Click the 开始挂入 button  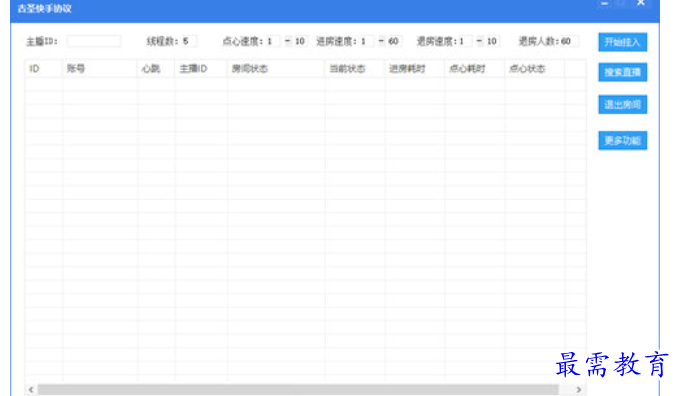click(622, 42)
